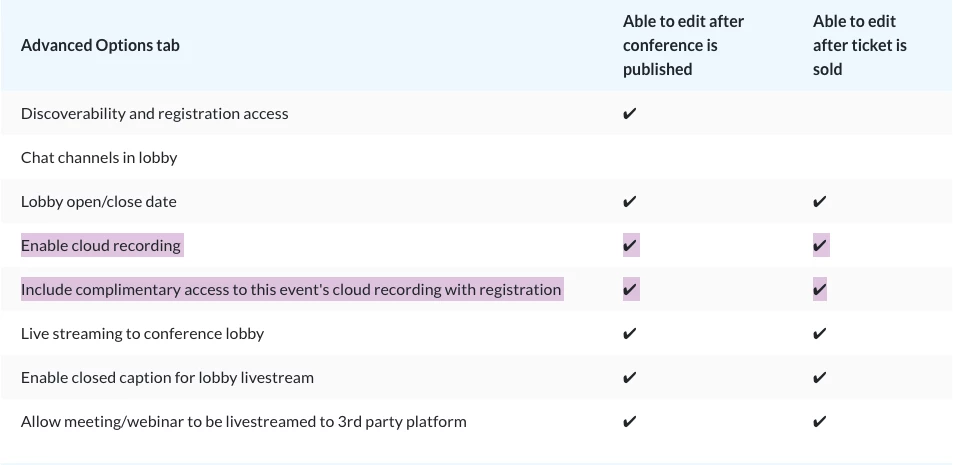Click the published checkmark for complimentary recording access row
The width and height of the screenshot is (953, 465).
pos(630,290)
